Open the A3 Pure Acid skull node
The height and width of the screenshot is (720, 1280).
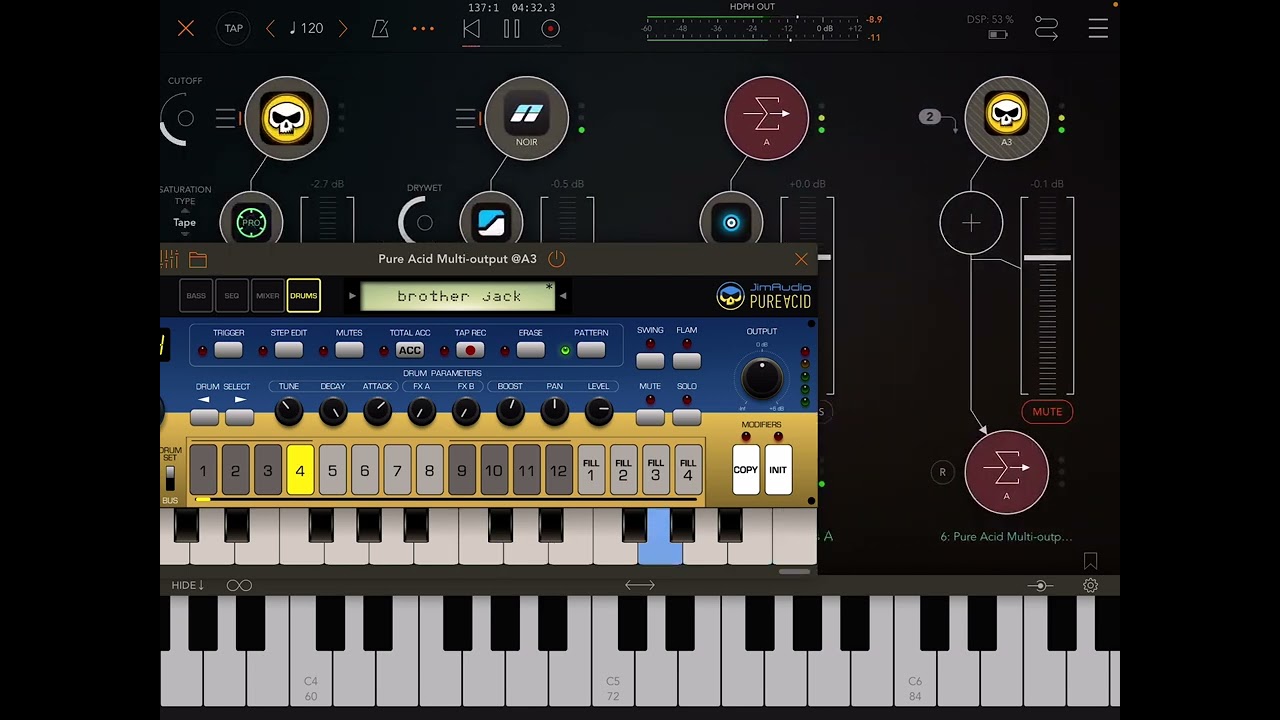1006,118
